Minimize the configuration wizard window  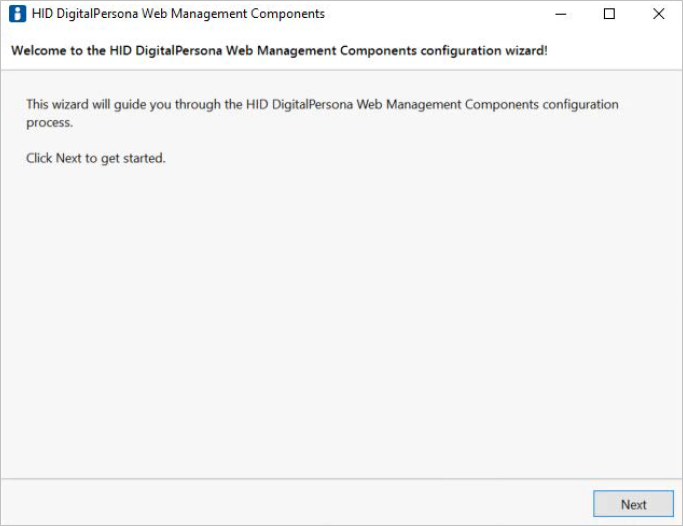coord(561,14)
